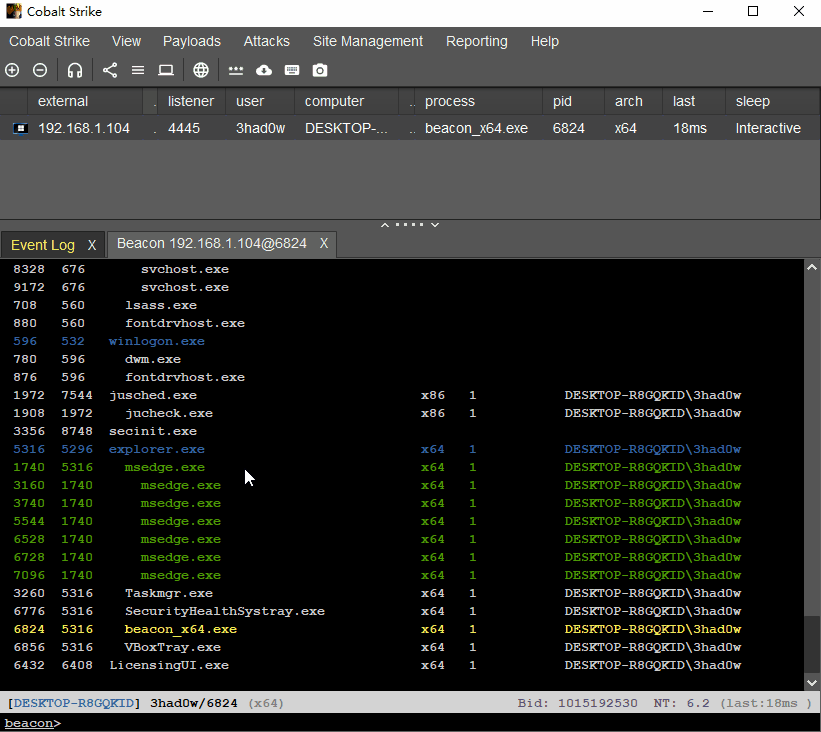
Task: Click the minus disconnect icon in toolbar
Action: click(x=40, y=70)
